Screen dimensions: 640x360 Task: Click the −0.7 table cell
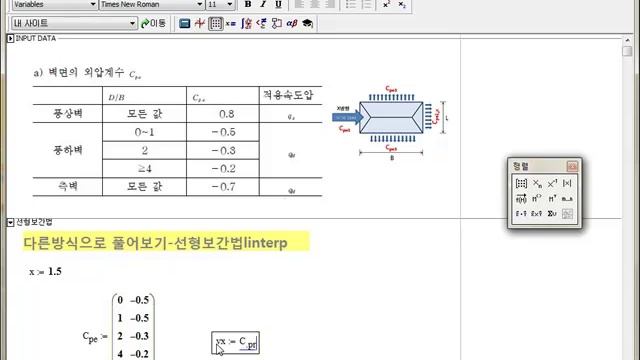(224, 187)
